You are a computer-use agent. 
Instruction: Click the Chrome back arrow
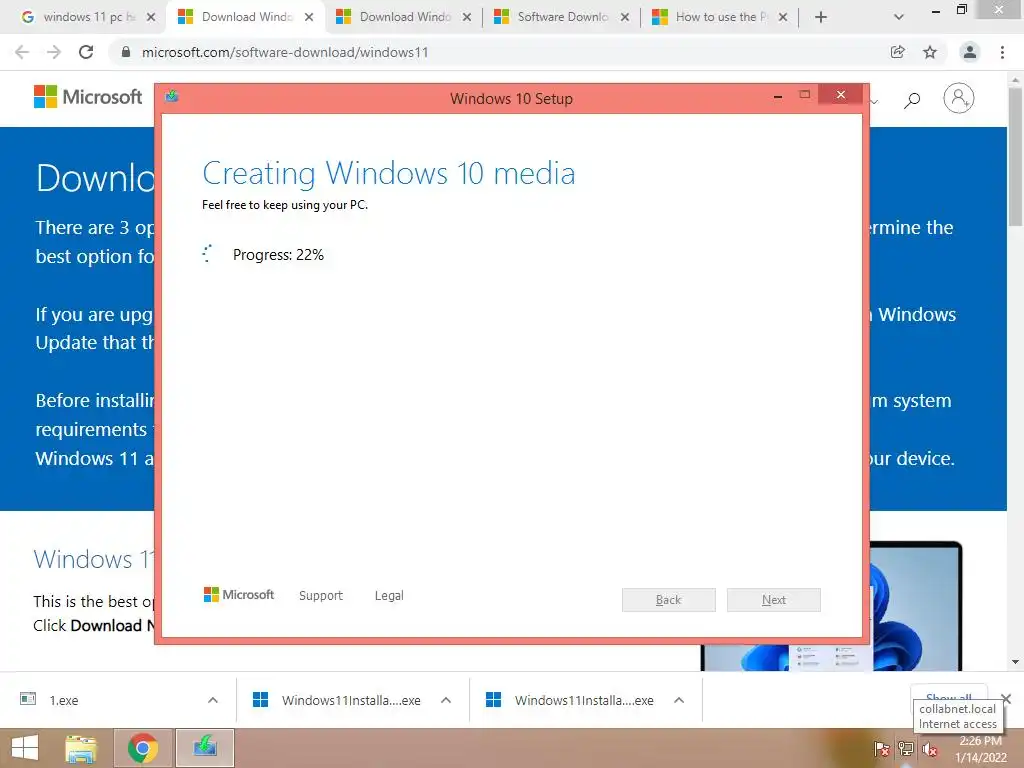tap(22, 52)
